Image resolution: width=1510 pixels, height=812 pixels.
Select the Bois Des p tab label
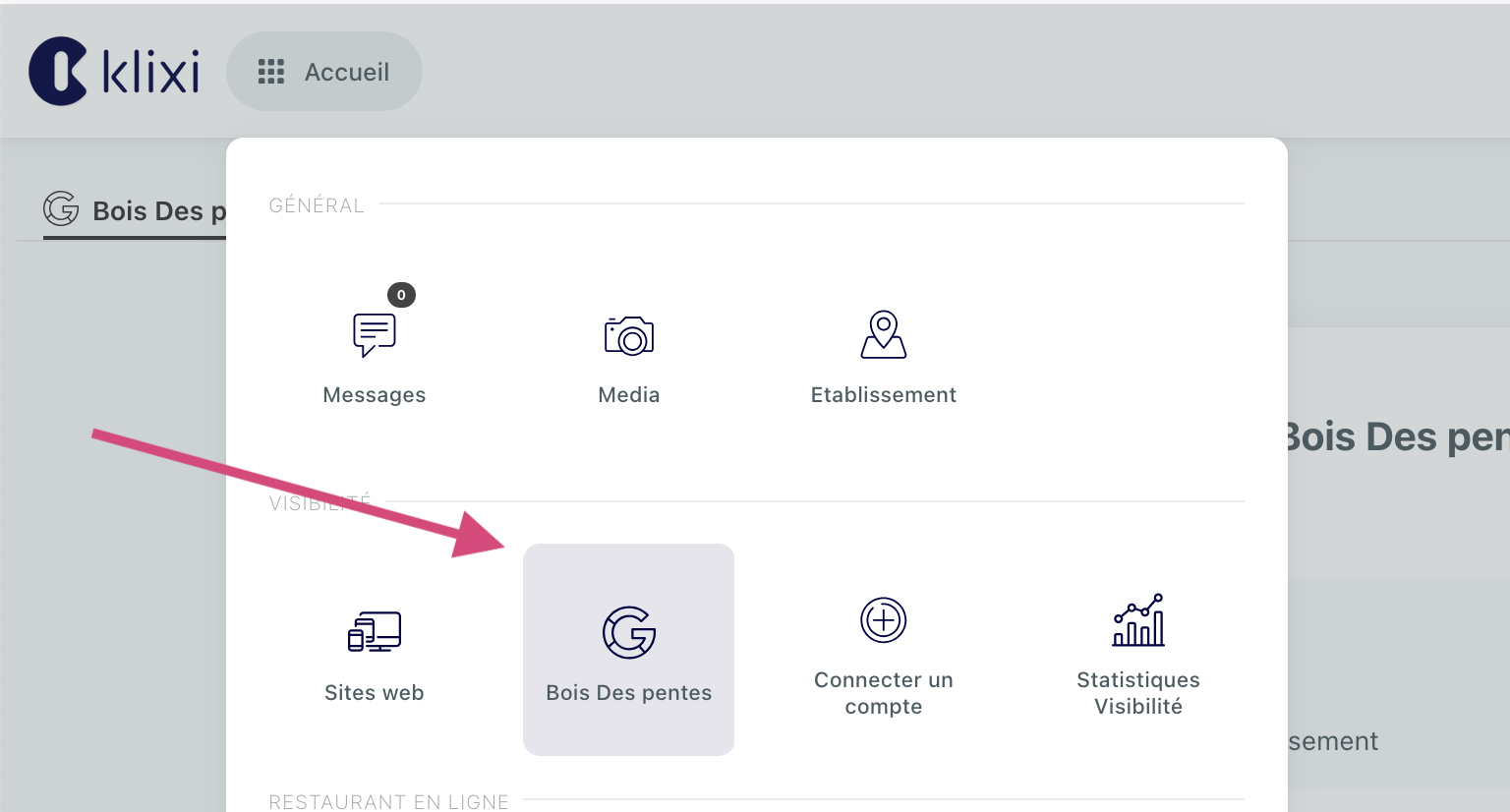point(159,211)
